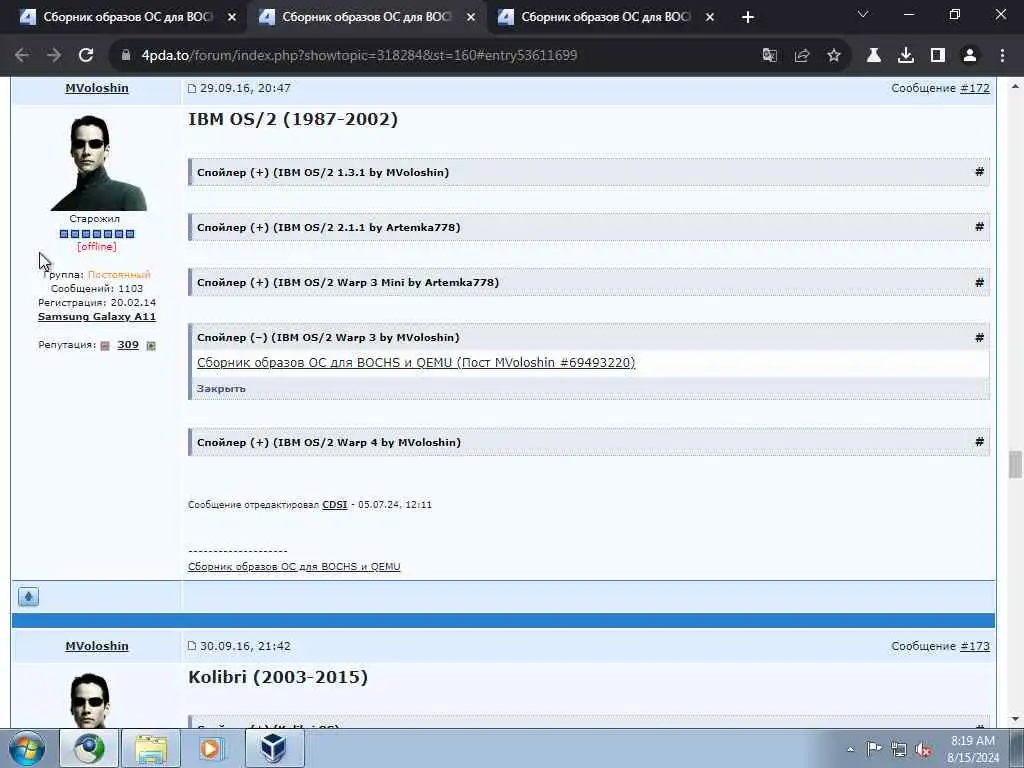Click the # anchor of OS/2 1.3.1 spoiler
Screen dimensions: 1024x768
979,172
